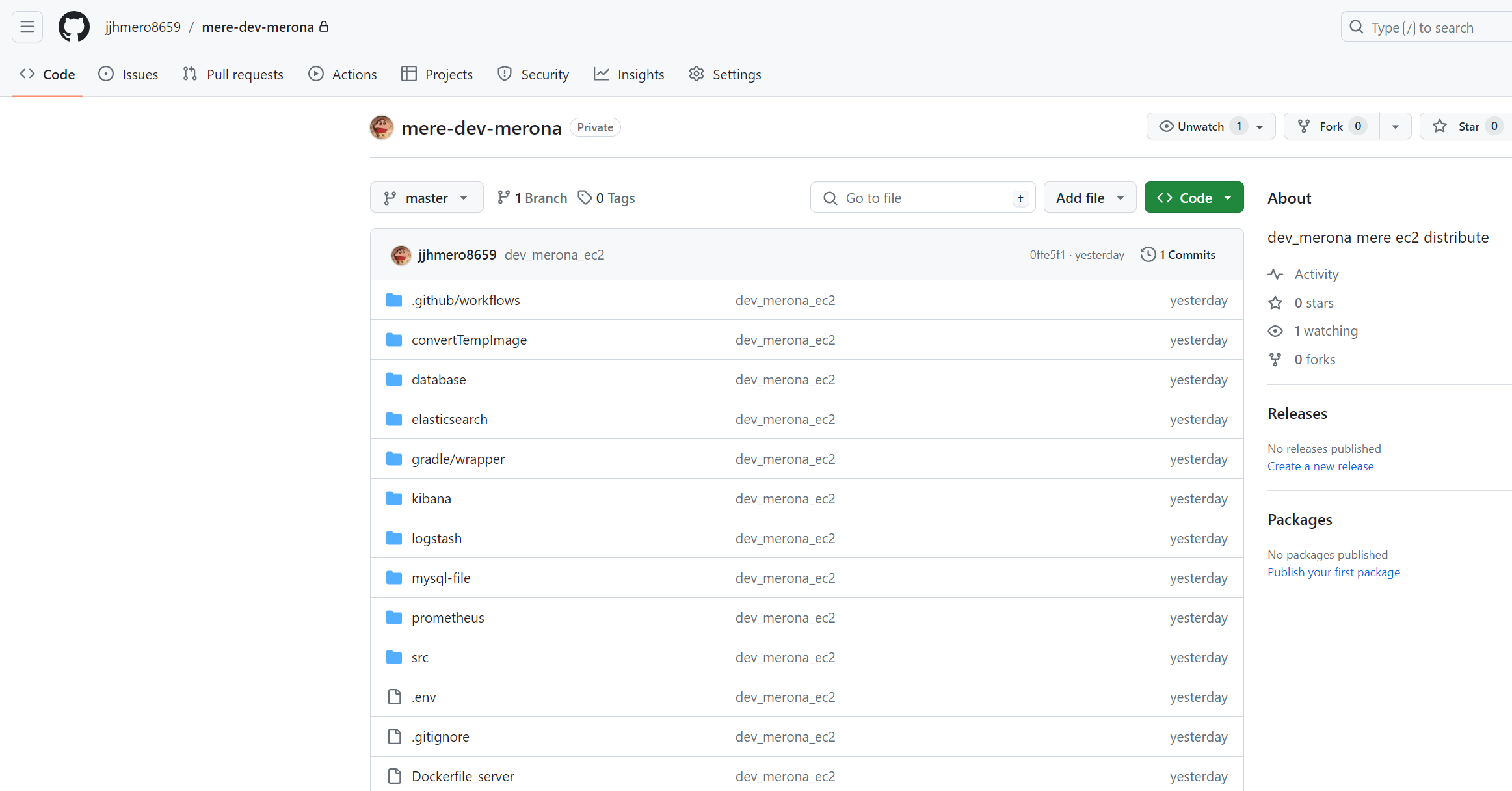Viewport: 1512px width, 791px height.
Task: Open the src folder icon
Action: (394, 657)
